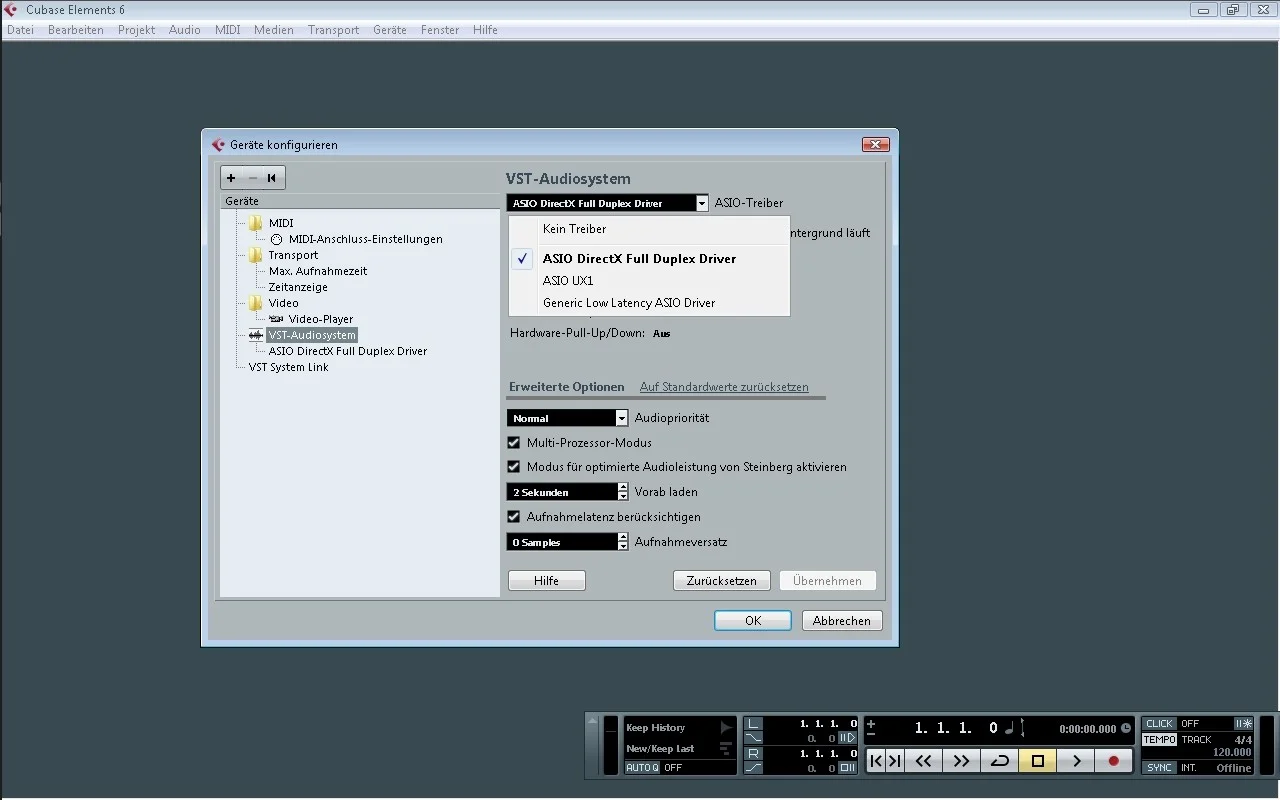Image resolution: width=1280 pixels, height=800 pixels.
Task: Click the Stop button in transport
Action: (1037, 761)
